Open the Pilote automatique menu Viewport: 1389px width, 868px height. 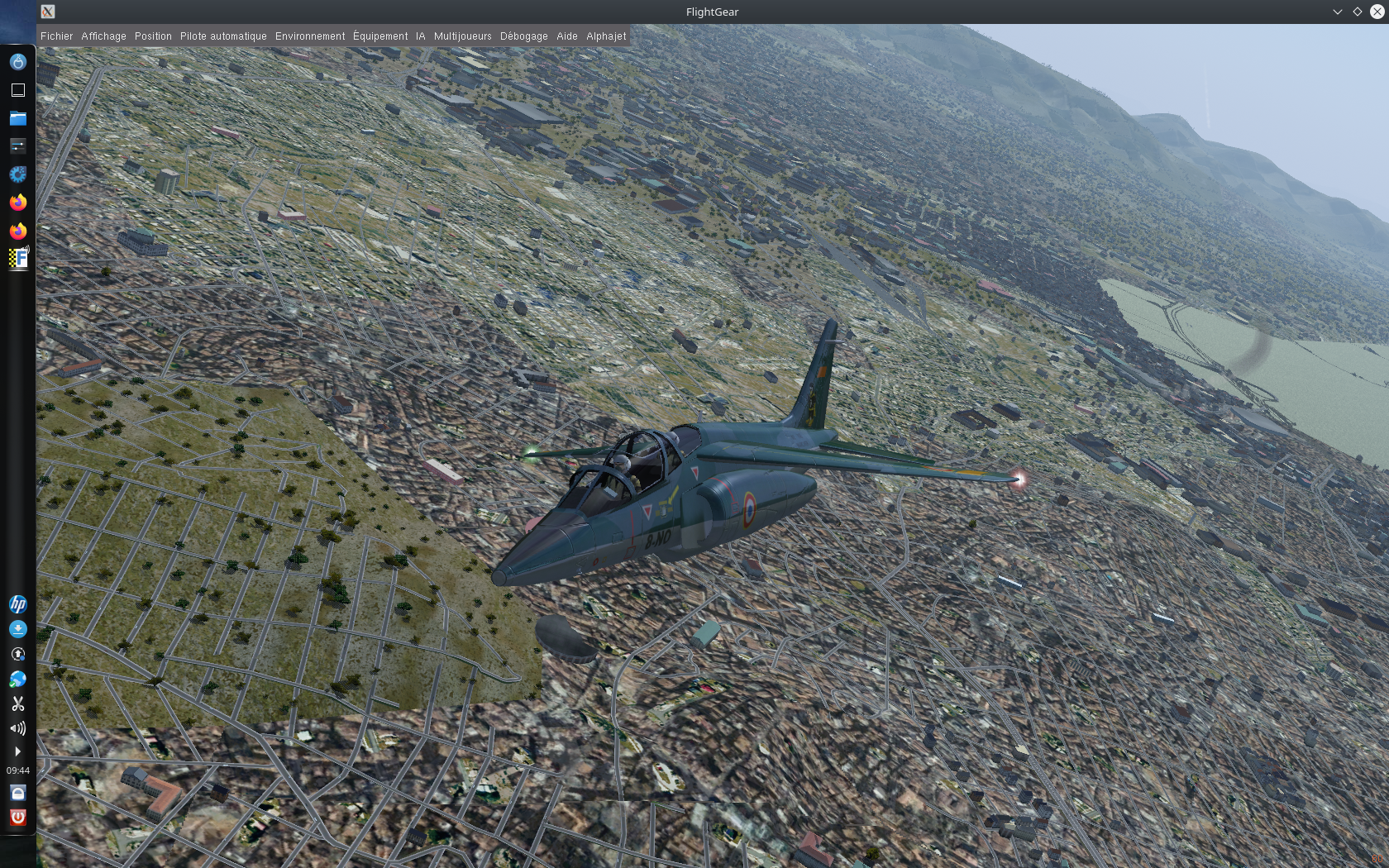(x=223, y=36)
